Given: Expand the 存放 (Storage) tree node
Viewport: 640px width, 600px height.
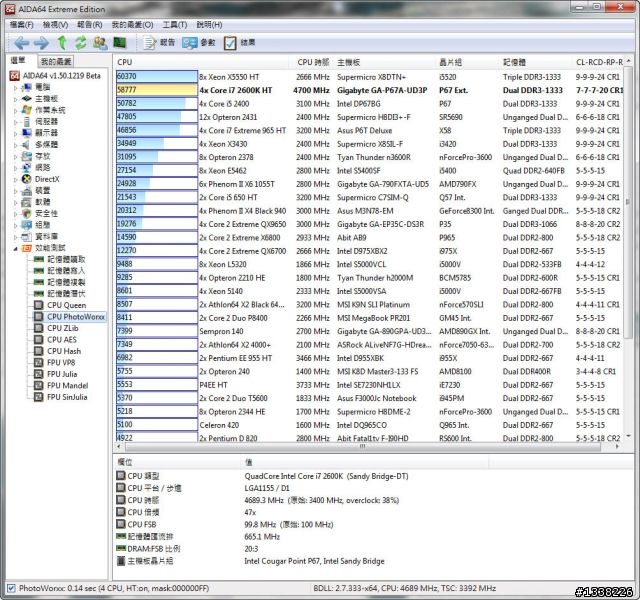Looking at the screenshot, I should pos(16,156).
